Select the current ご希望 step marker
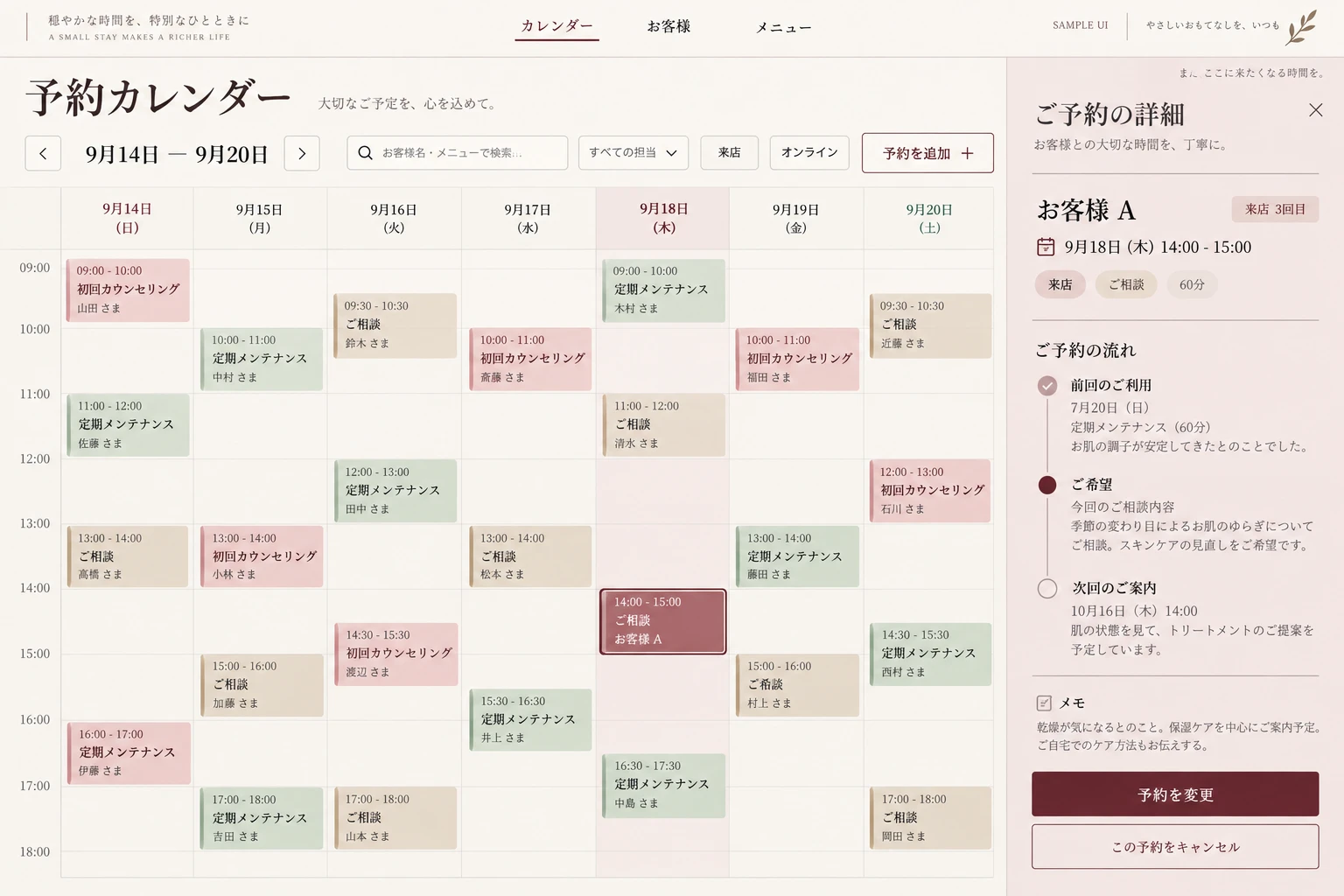Image resolution: width=1344 pixels, height=896 pixels. 1046,485
